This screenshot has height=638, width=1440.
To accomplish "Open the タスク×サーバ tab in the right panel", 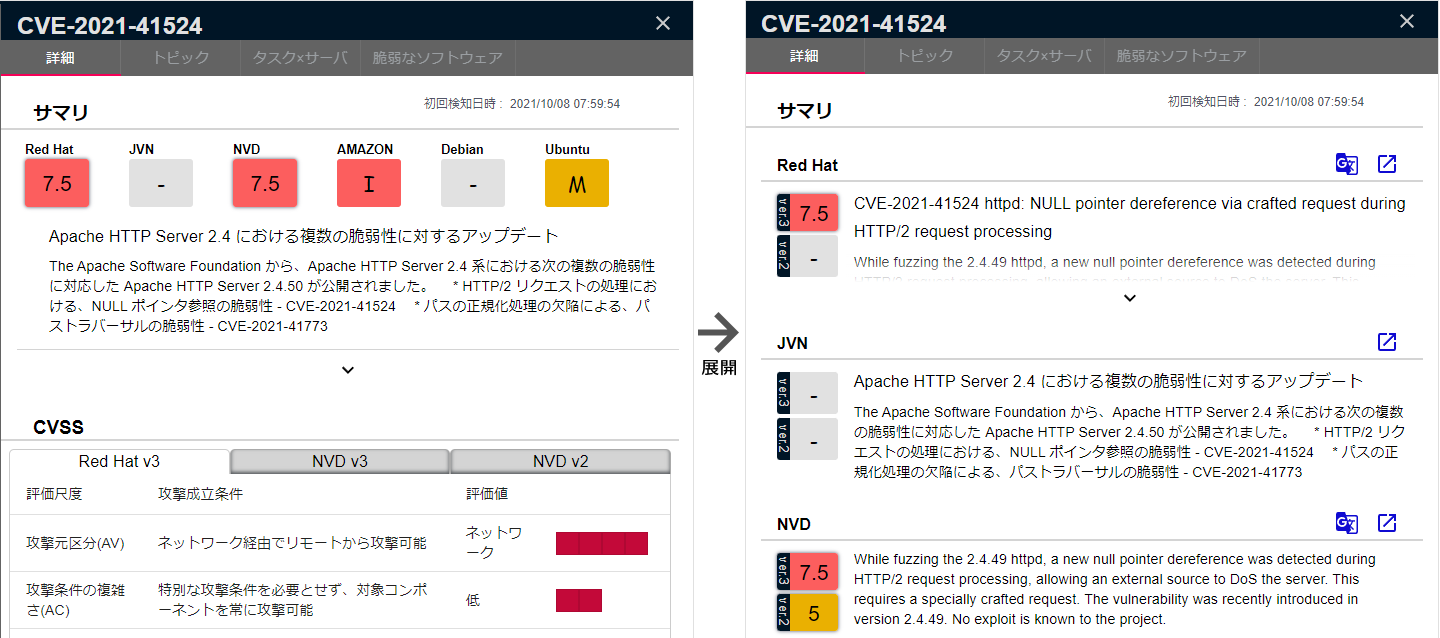I will pos(1045,56).
